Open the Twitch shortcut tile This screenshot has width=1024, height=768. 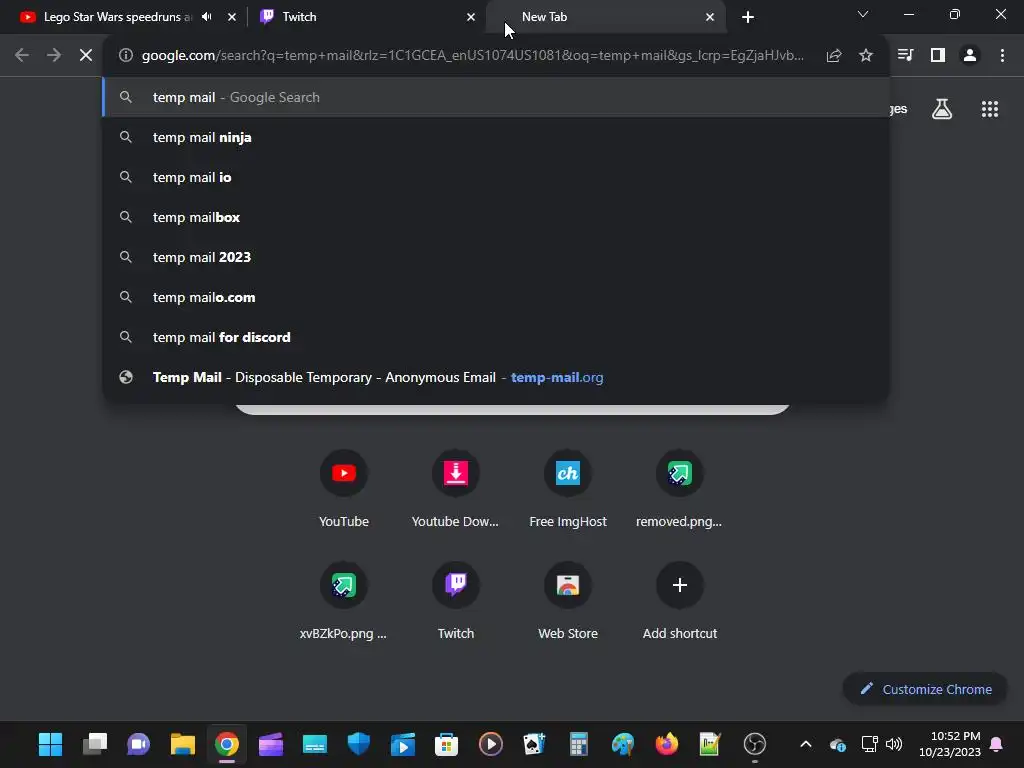tap(455, 600)
